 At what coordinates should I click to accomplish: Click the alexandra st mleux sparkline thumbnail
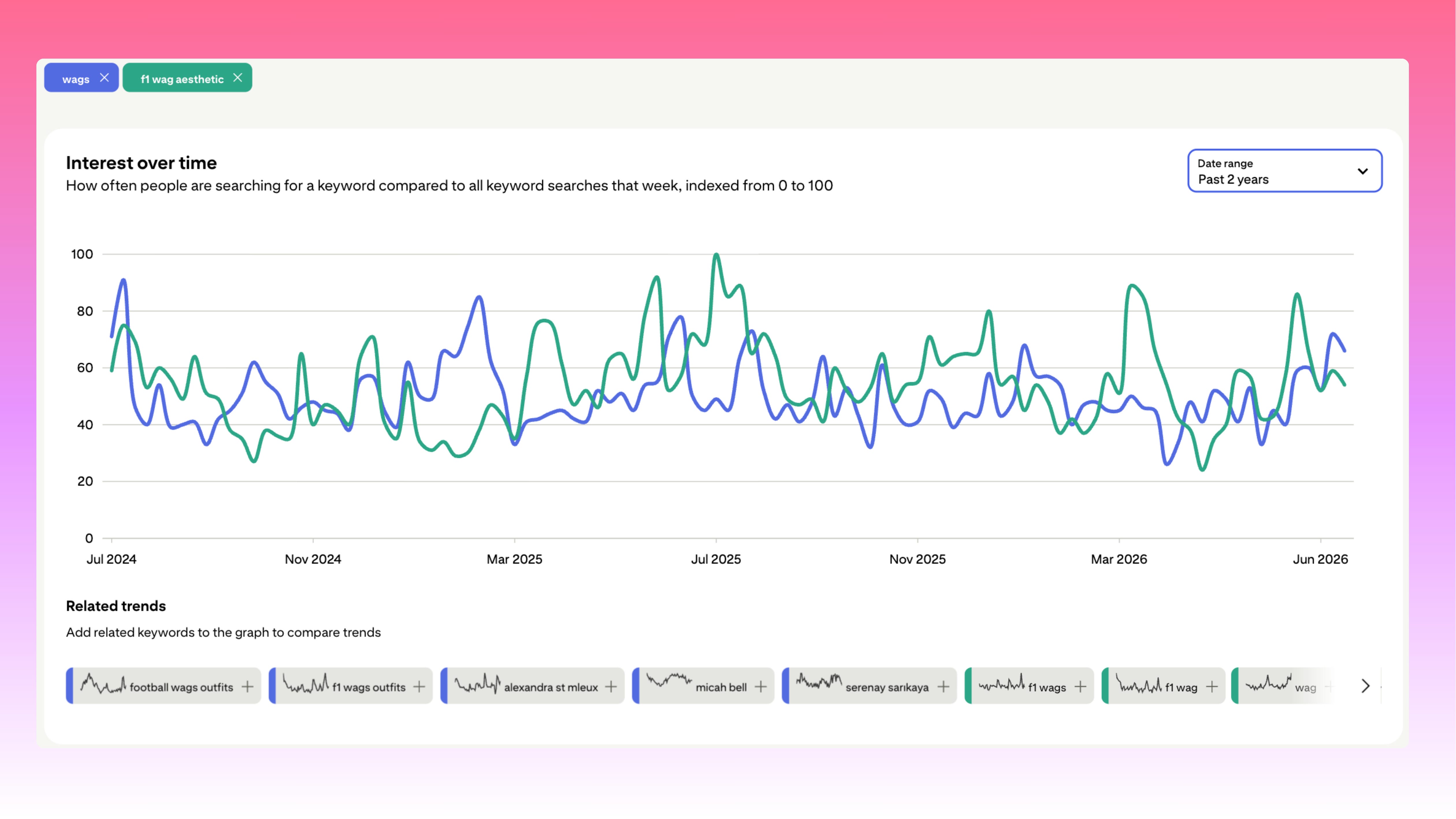478,683
